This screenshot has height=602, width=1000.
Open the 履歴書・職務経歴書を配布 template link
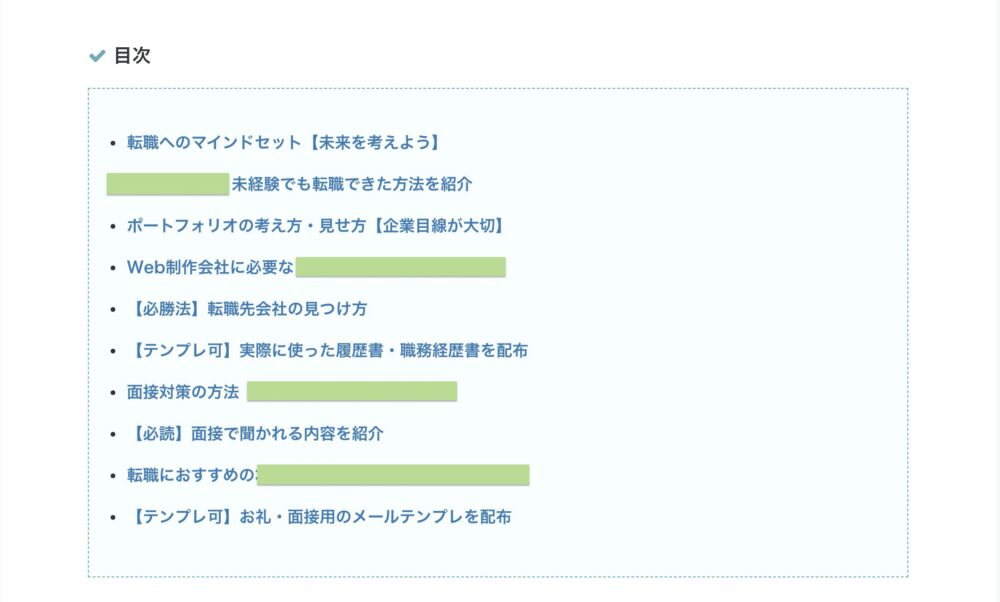tap(327, 350)
